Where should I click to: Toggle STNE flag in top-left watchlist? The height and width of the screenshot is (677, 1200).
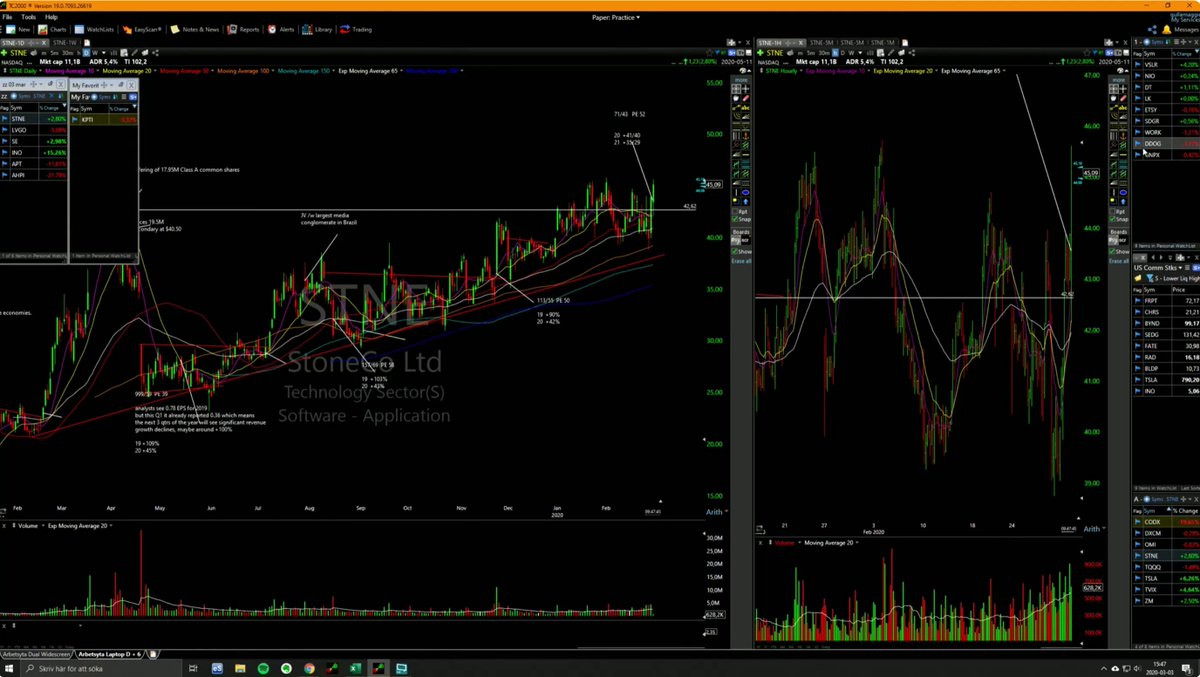(5, 118)
